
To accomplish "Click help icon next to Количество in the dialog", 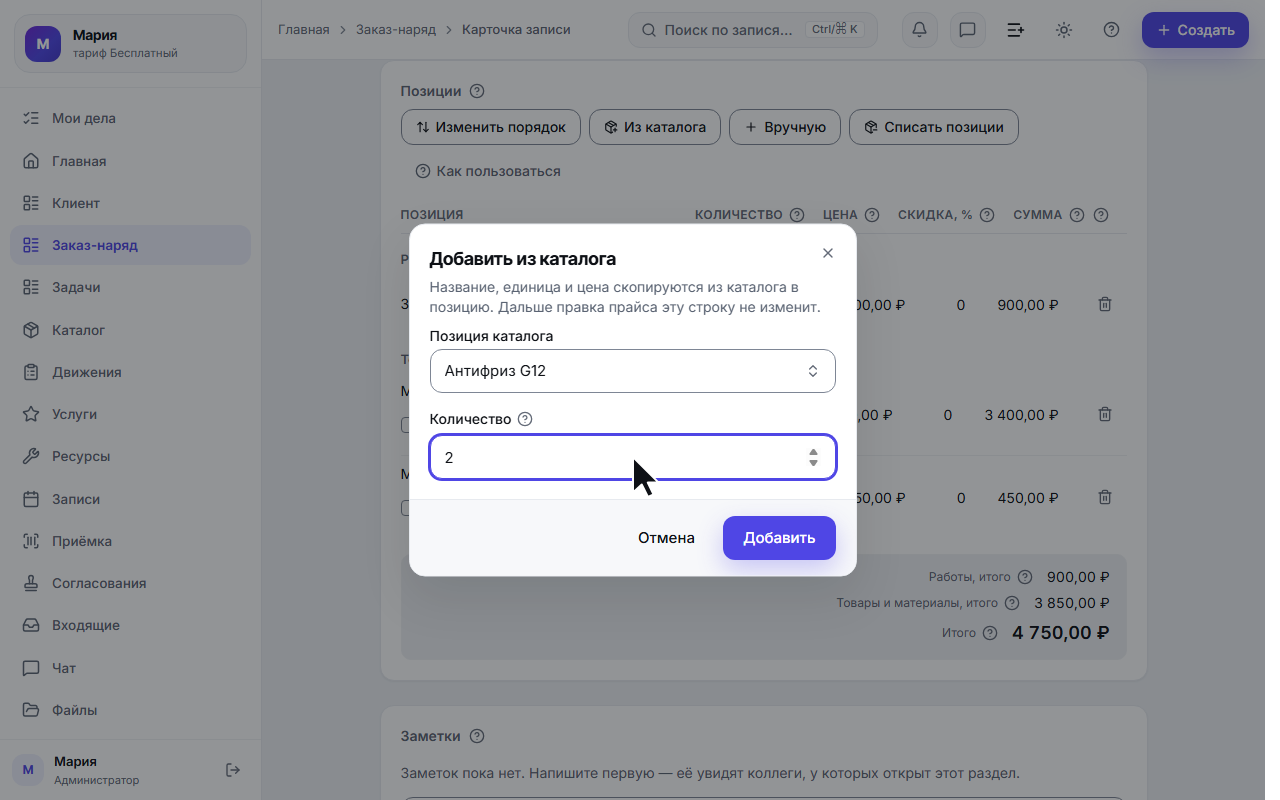I will (x=525, y=419).
